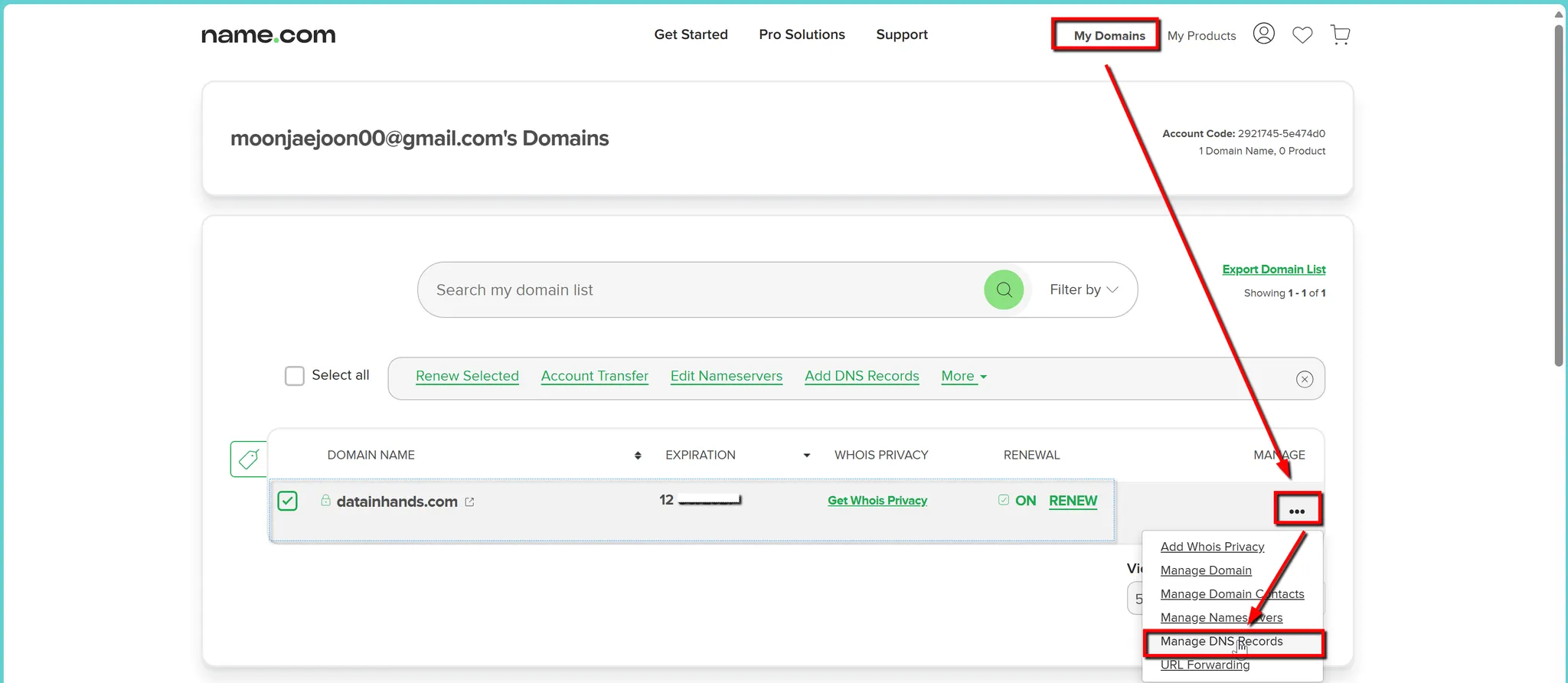
Task: Open the account profile icon
Action: (1263, 34)
